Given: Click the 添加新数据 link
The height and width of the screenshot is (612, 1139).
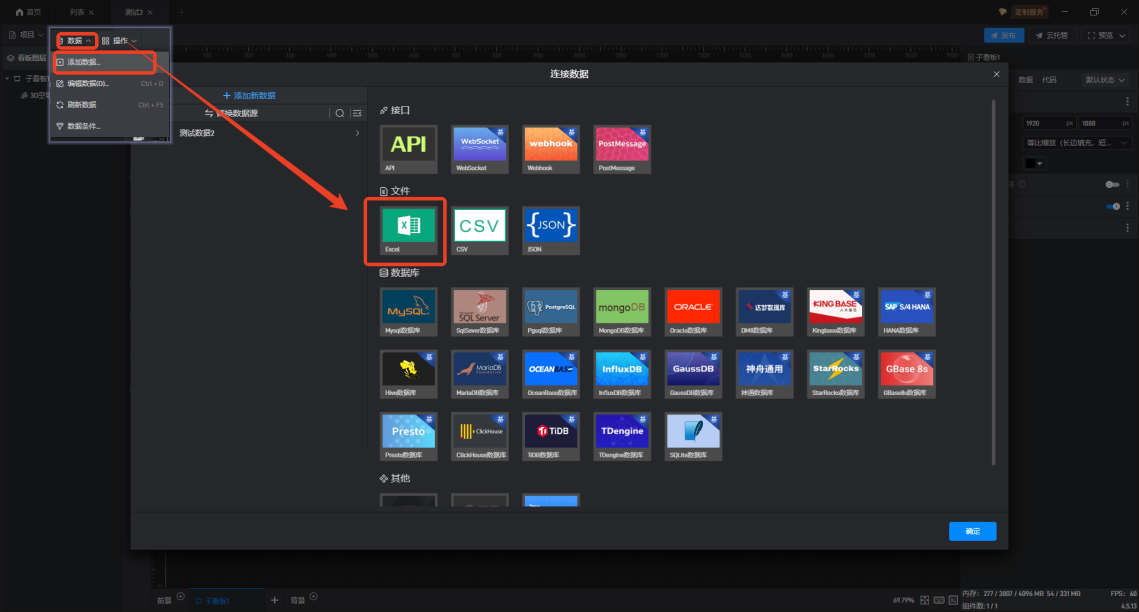Looking at the screenshot, I should click(x=249, y=95).
